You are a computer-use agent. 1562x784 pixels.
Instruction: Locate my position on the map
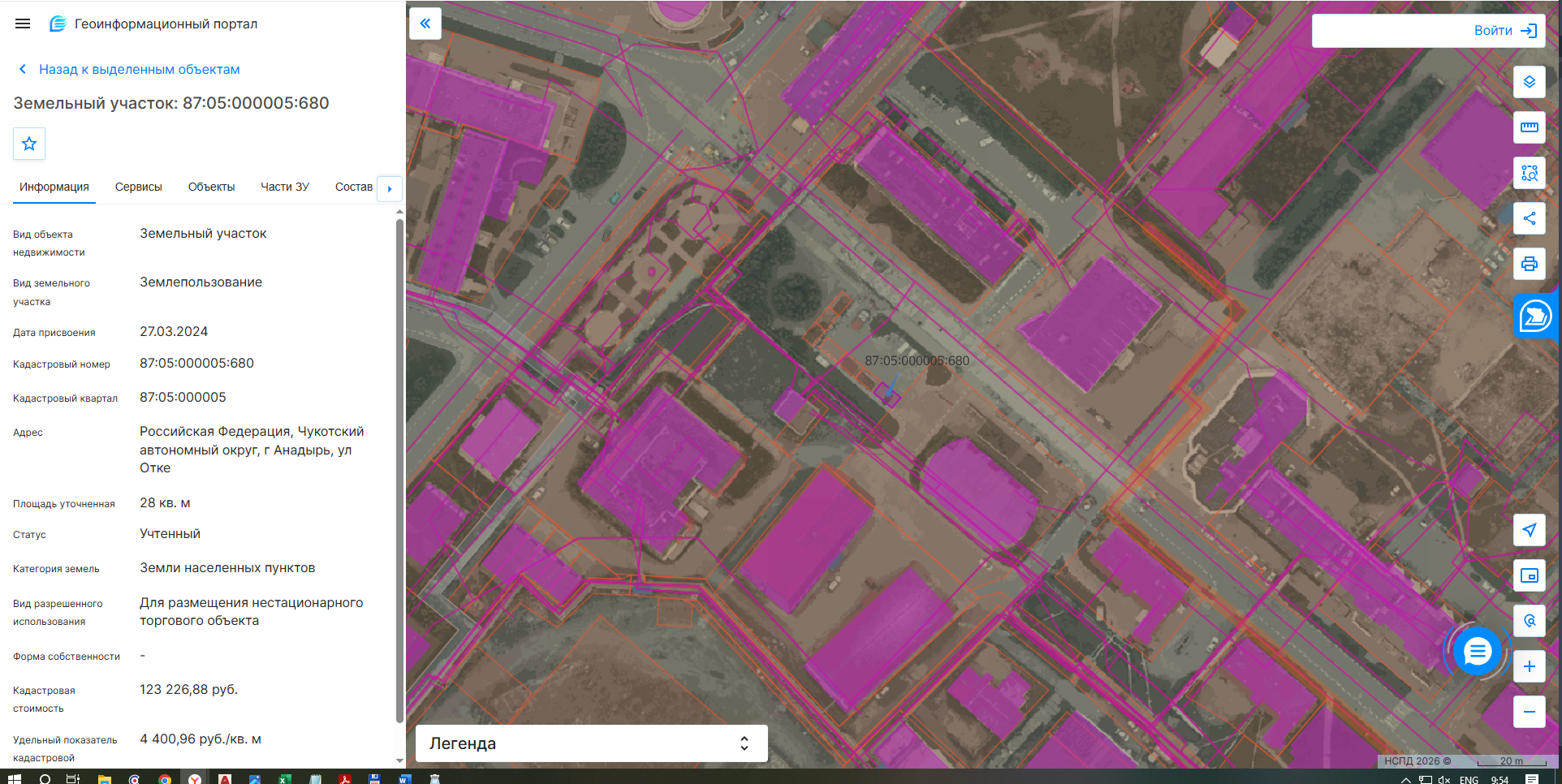[1530, 530]
